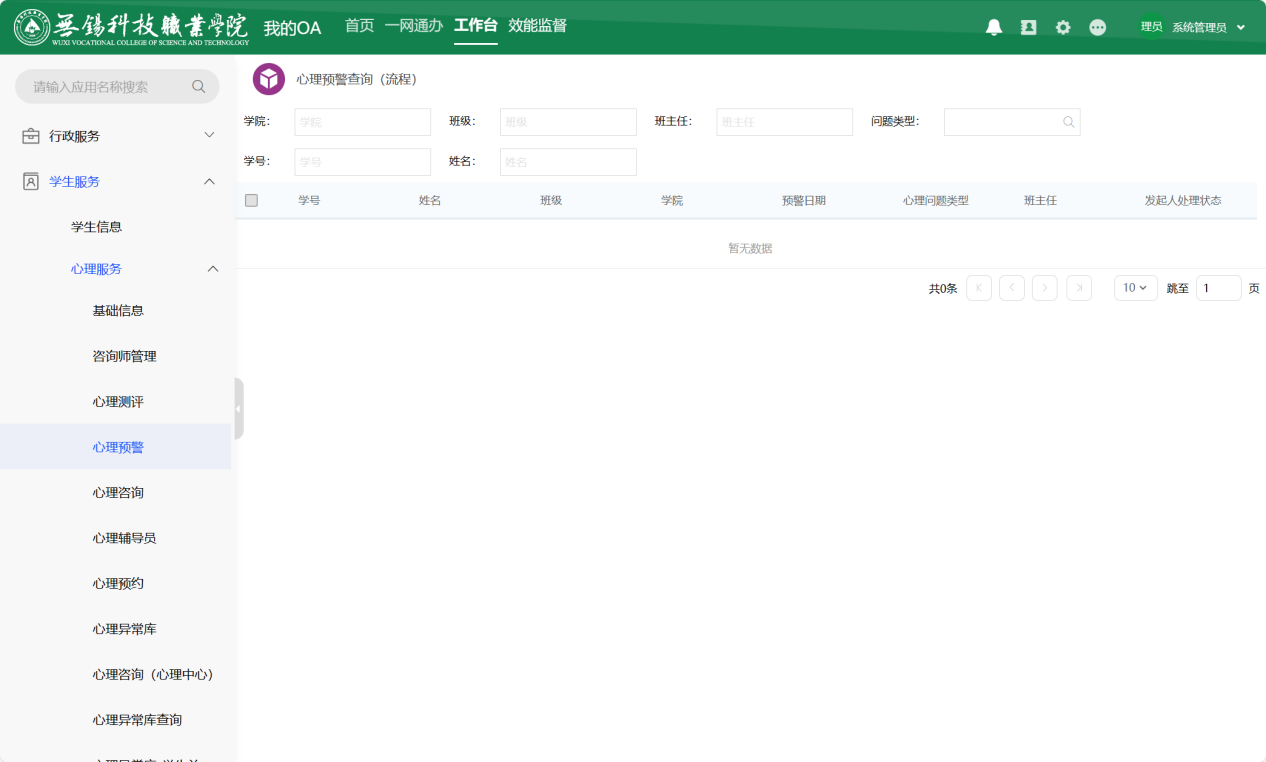Click into the 姓名 filter field
The image size is (1266, 762).
[x=568, y=162]
